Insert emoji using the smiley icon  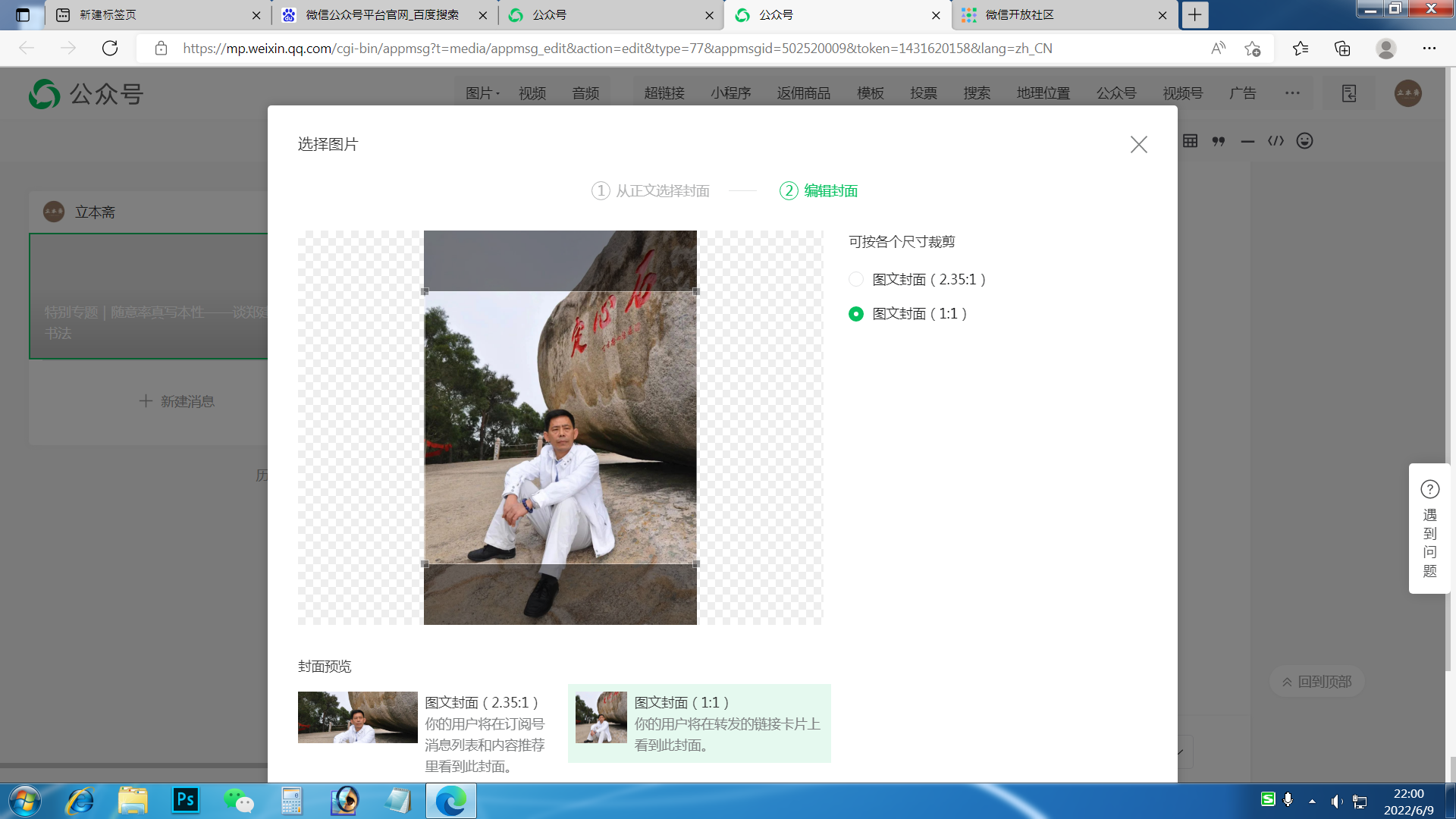[1304, 141]
